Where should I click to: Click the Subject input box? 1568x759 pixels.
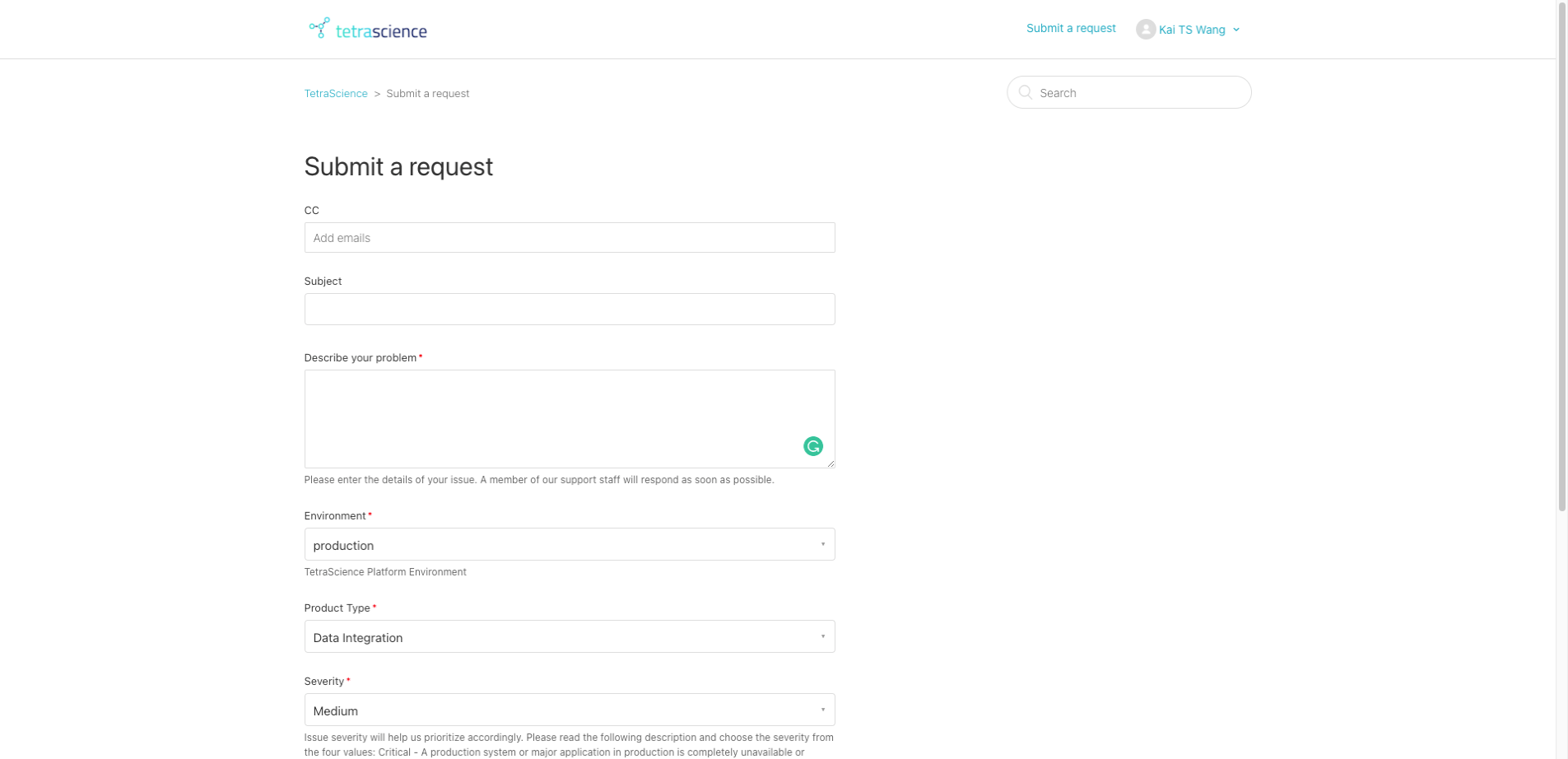coord(569,309)
